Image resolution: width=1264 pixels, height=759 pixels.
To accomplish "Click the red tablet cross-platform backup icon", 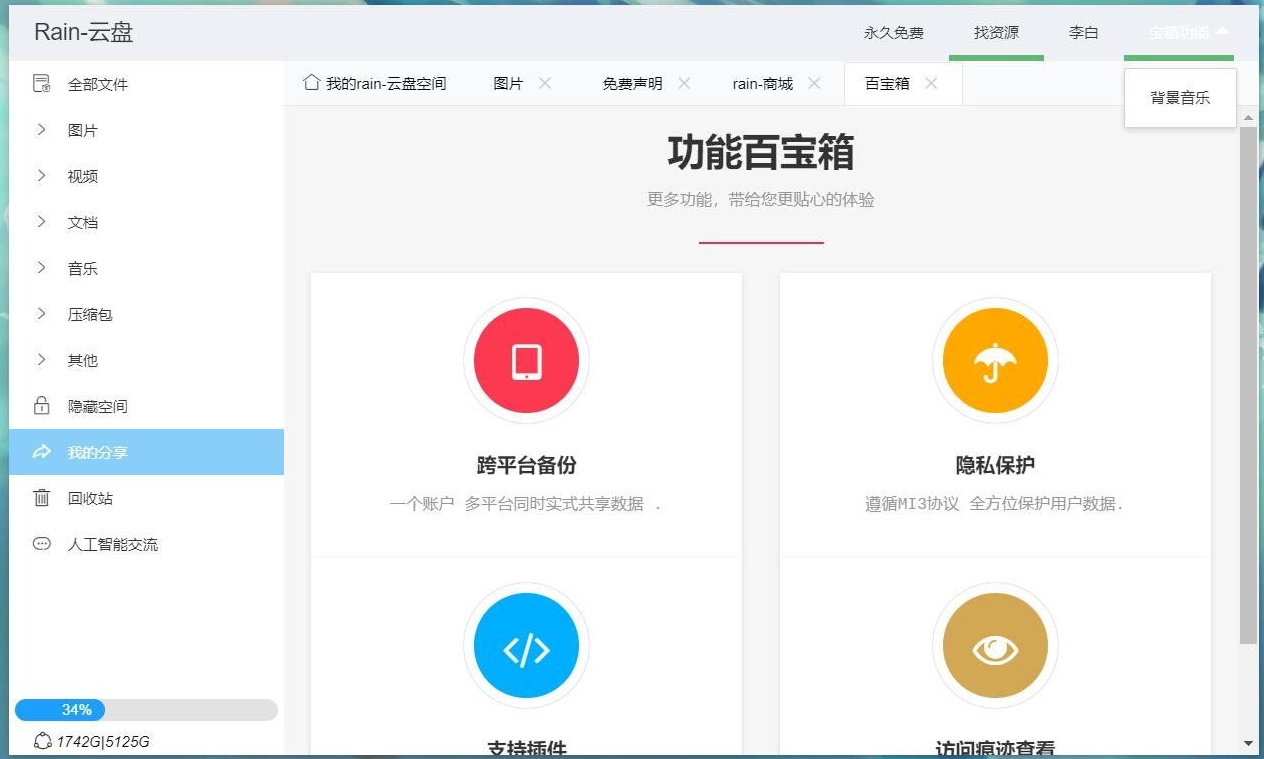I will 526,361.
